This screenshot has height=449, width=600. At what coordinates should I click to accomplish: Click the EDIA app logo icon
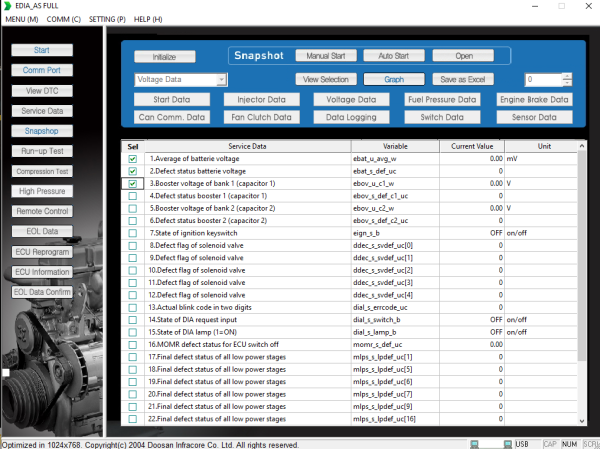coord(7,6)
